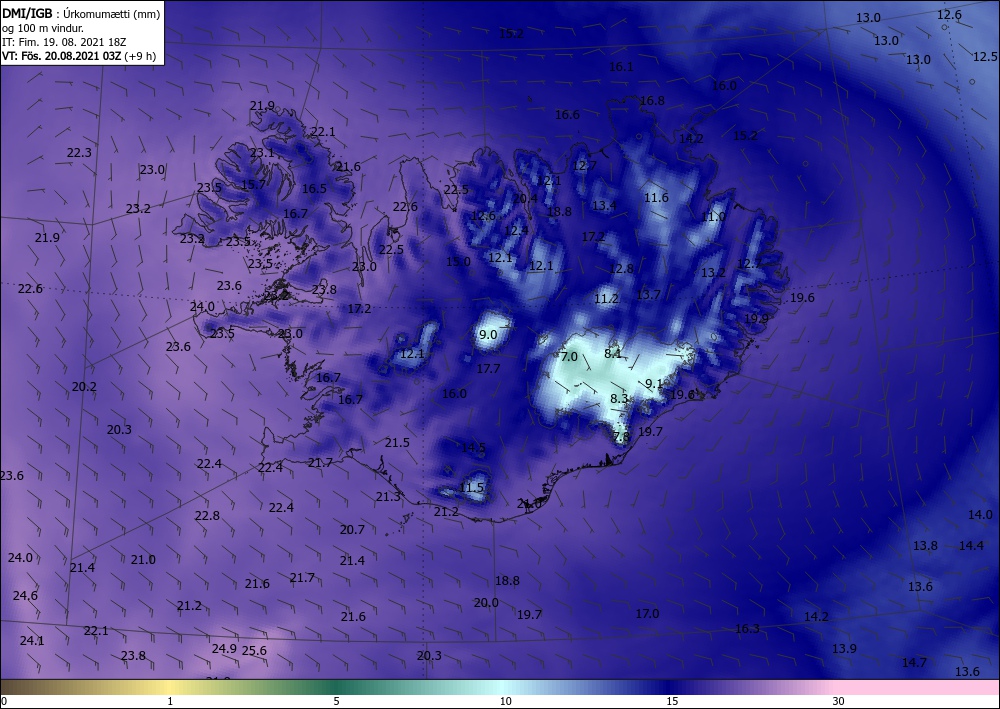
Task: Click the 16.5 value in the Westfjords
Action: (x=314, y=188)
